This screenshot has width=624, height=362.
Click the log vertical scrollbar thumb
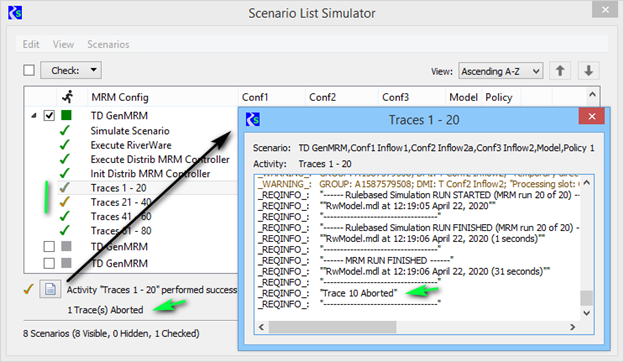587,298
